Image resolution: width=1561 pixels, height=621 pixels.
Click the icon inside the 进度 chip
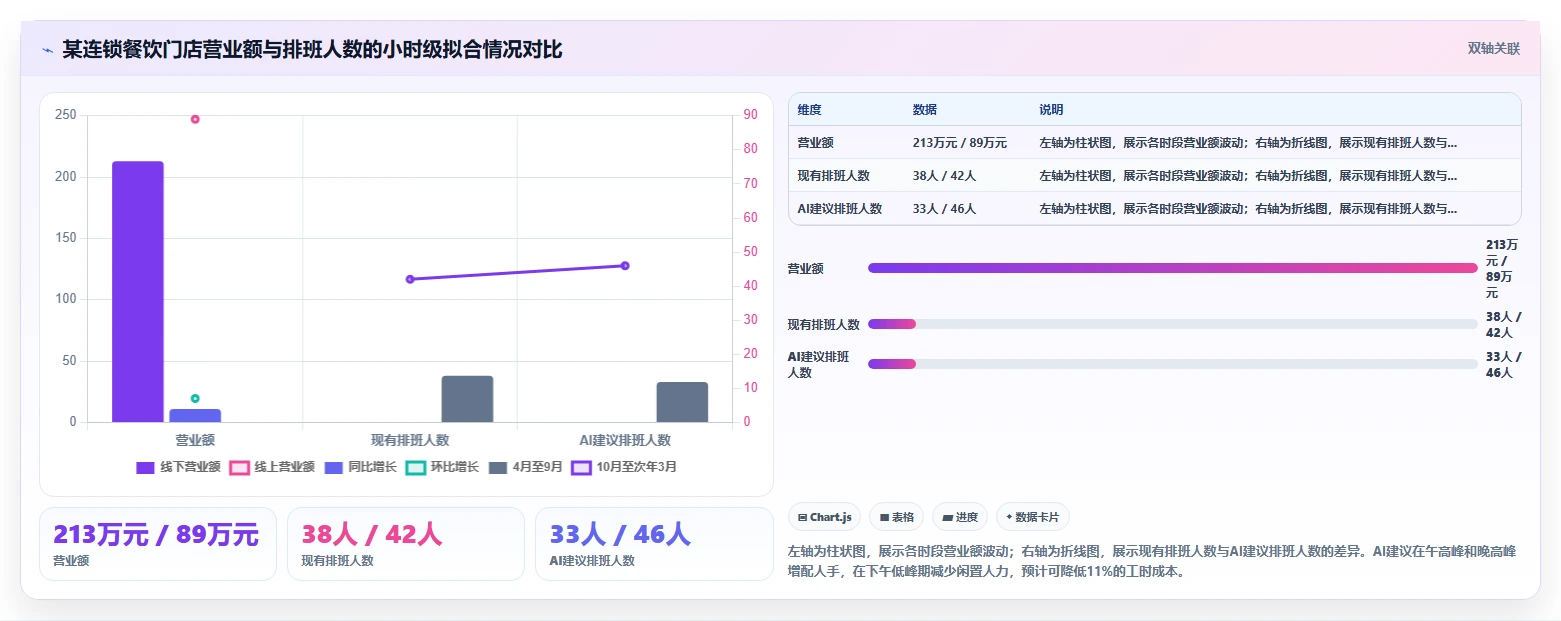pyautogui.click(x=948, y=517)
